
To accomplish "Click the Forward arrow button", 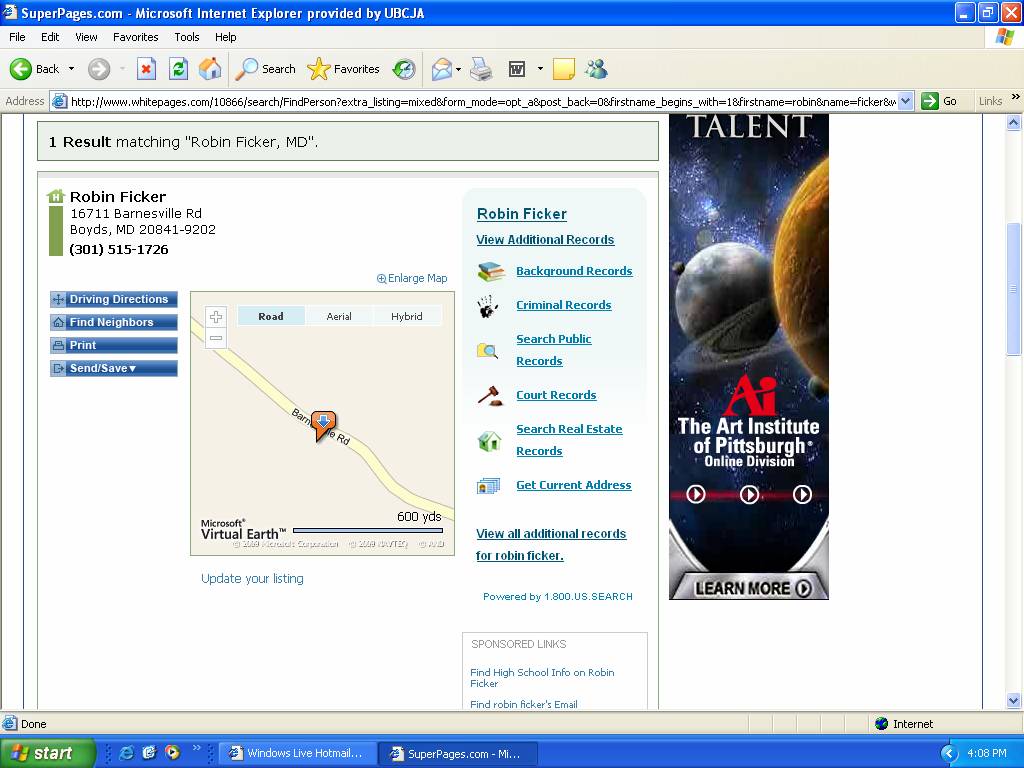I will pos(99,69).
